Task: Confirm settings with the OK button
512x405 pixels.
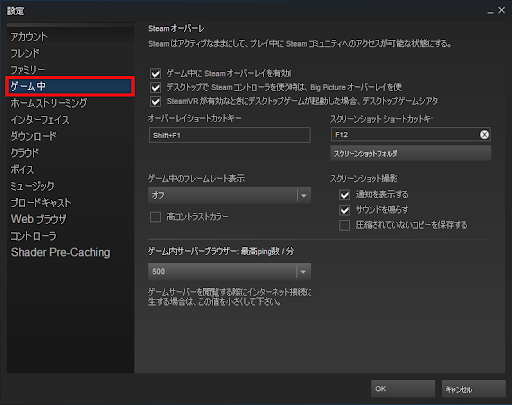Action: coord(403,389)
